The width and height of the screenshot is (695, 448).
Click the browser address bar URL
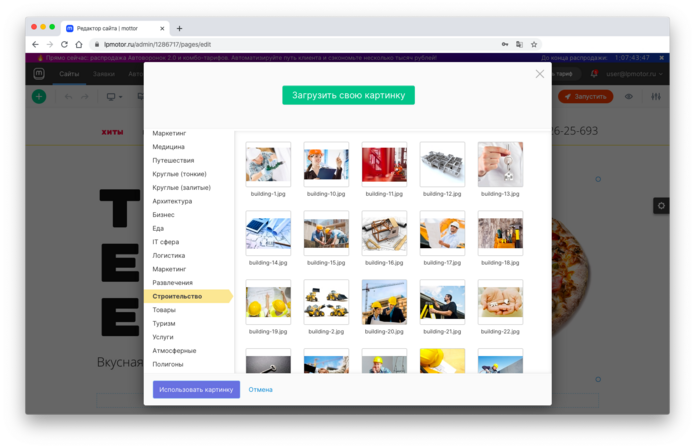point(157,44)
